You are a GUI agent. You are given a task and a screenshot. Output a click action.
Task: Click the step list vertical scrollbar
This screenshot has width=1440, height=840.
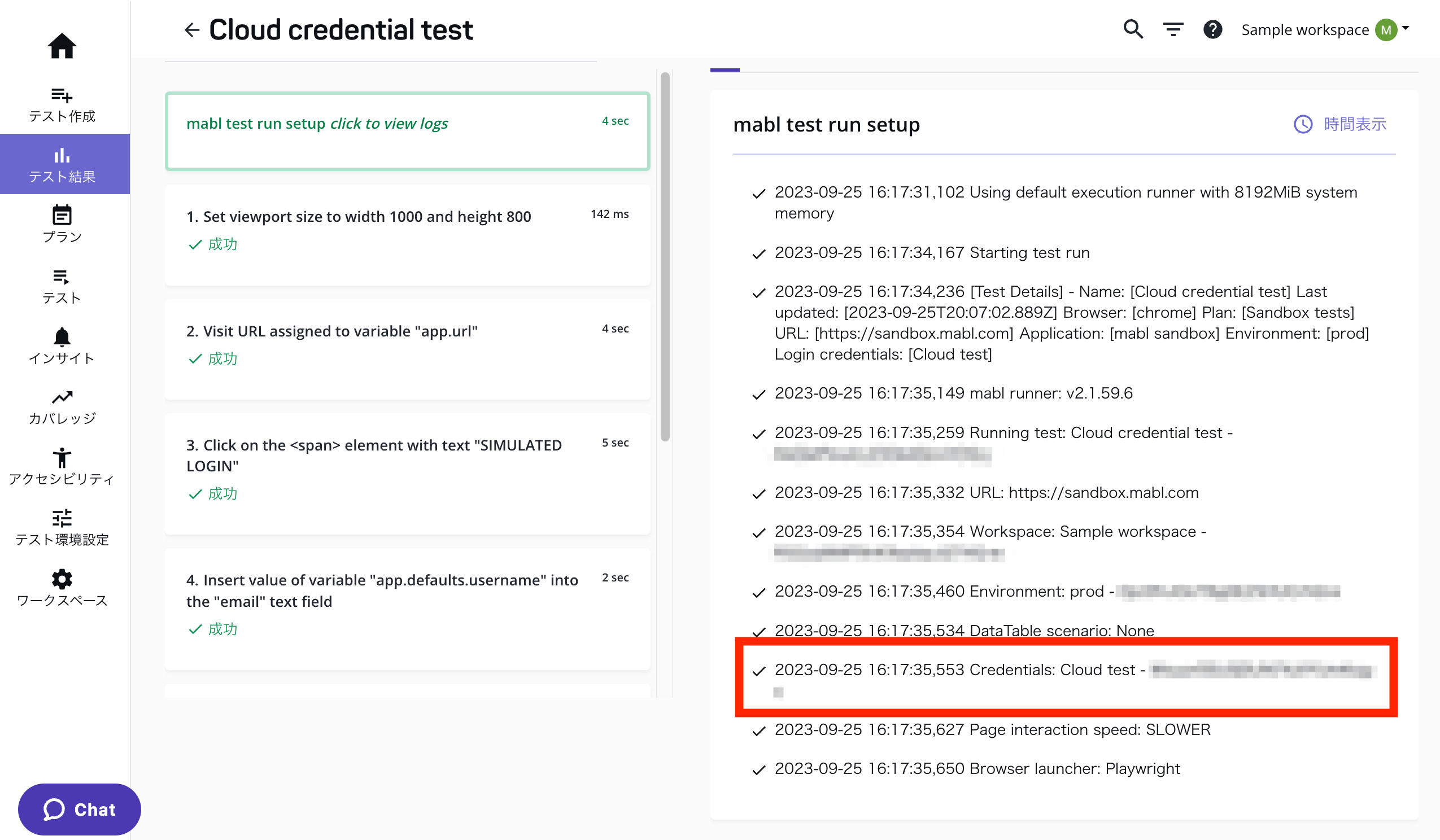(665, 257)
